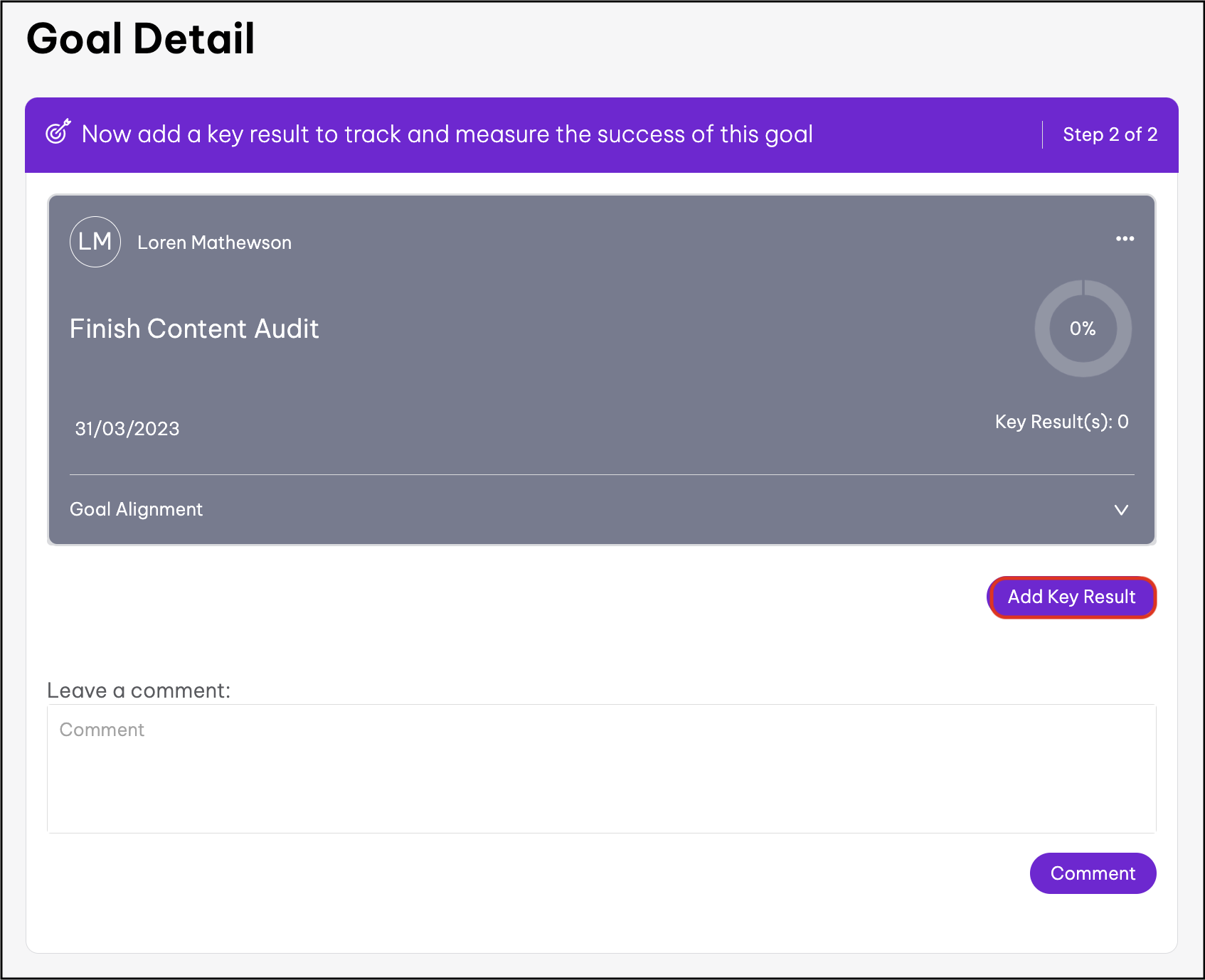
Task: Expand Goal Alignment using the chevron arrow
Action: (x=1121, y=510)
